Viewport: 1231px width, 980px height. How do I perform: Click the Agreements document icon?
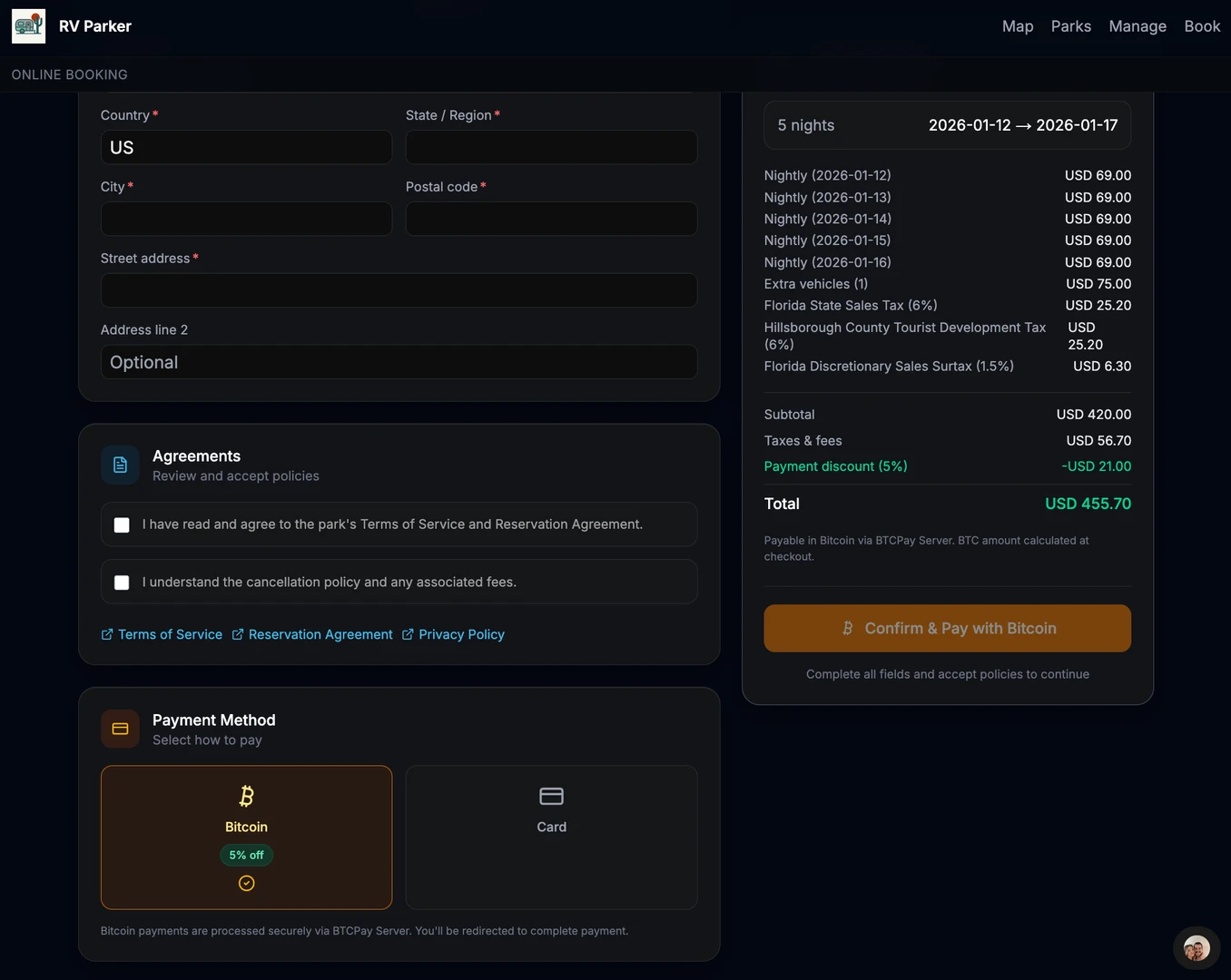click(120, 465)
